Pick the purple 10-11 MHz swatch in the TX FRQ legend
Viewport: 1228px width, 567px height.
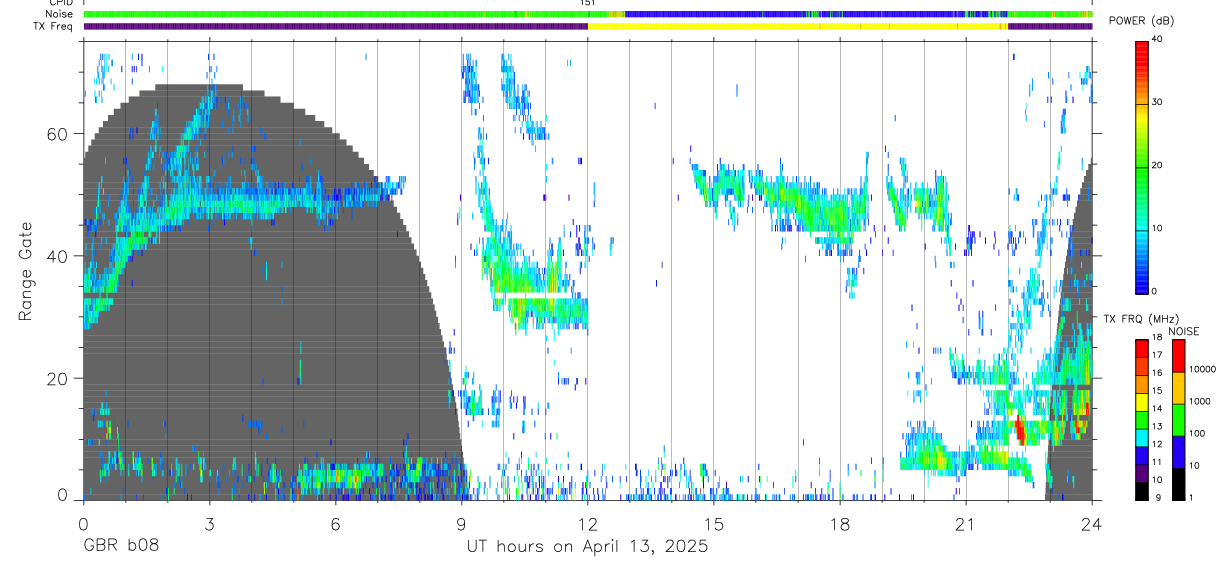coord(1143,472)
